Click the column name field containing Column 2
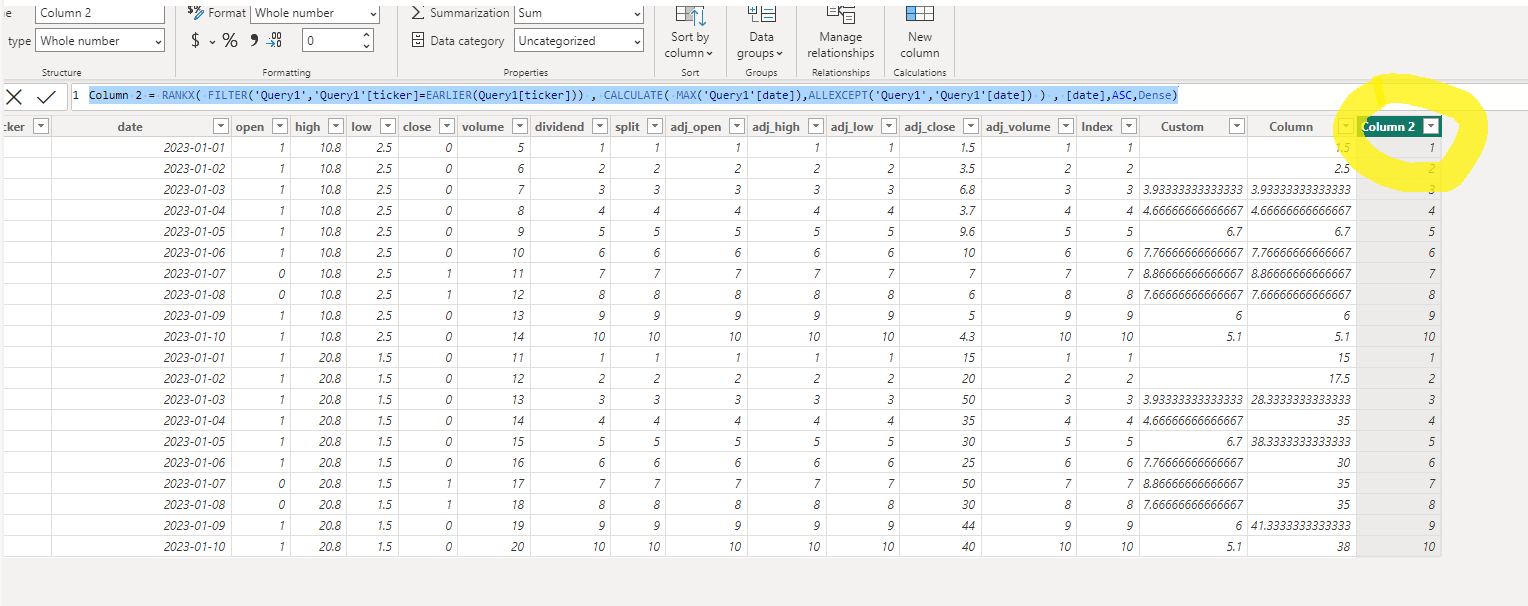Screen dimensions: 1528x606 pos(100,13)
